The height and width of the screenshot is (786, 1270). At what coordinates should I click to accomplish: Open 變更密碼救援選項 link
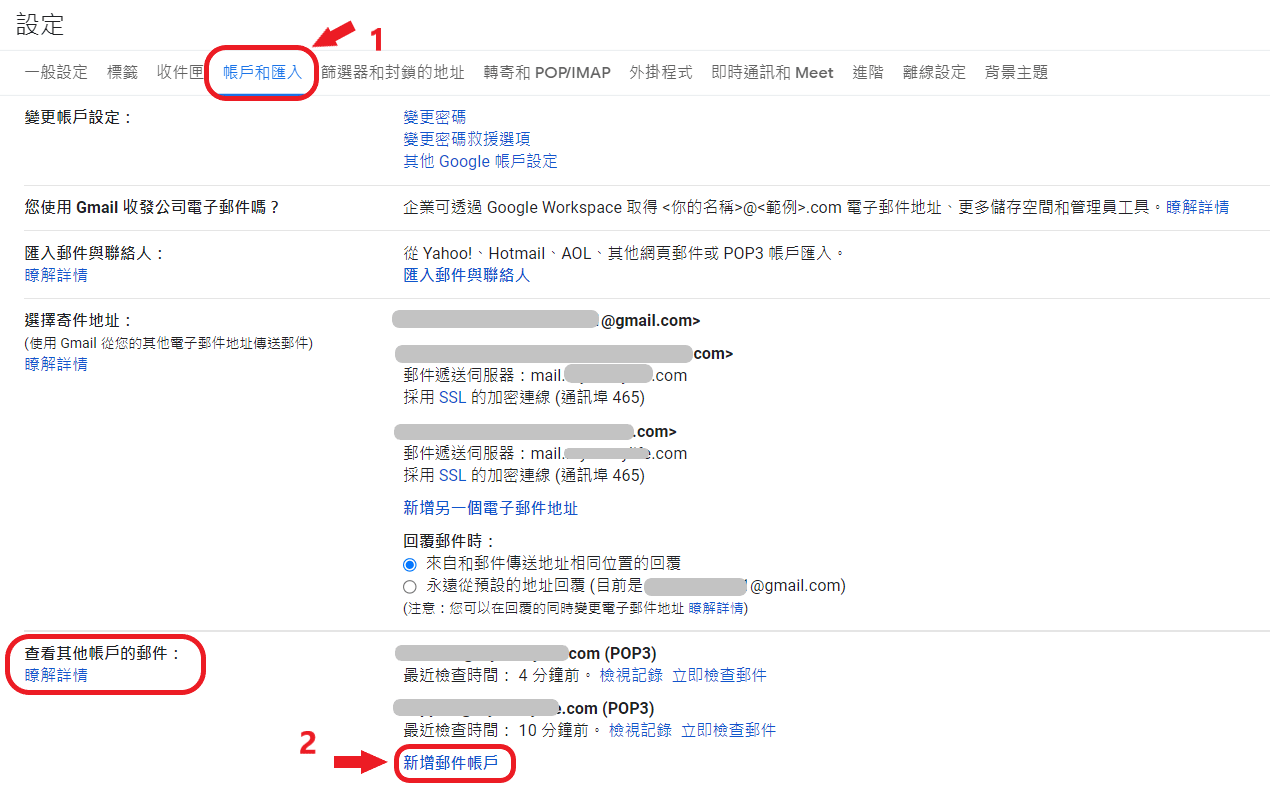[467, 139]
